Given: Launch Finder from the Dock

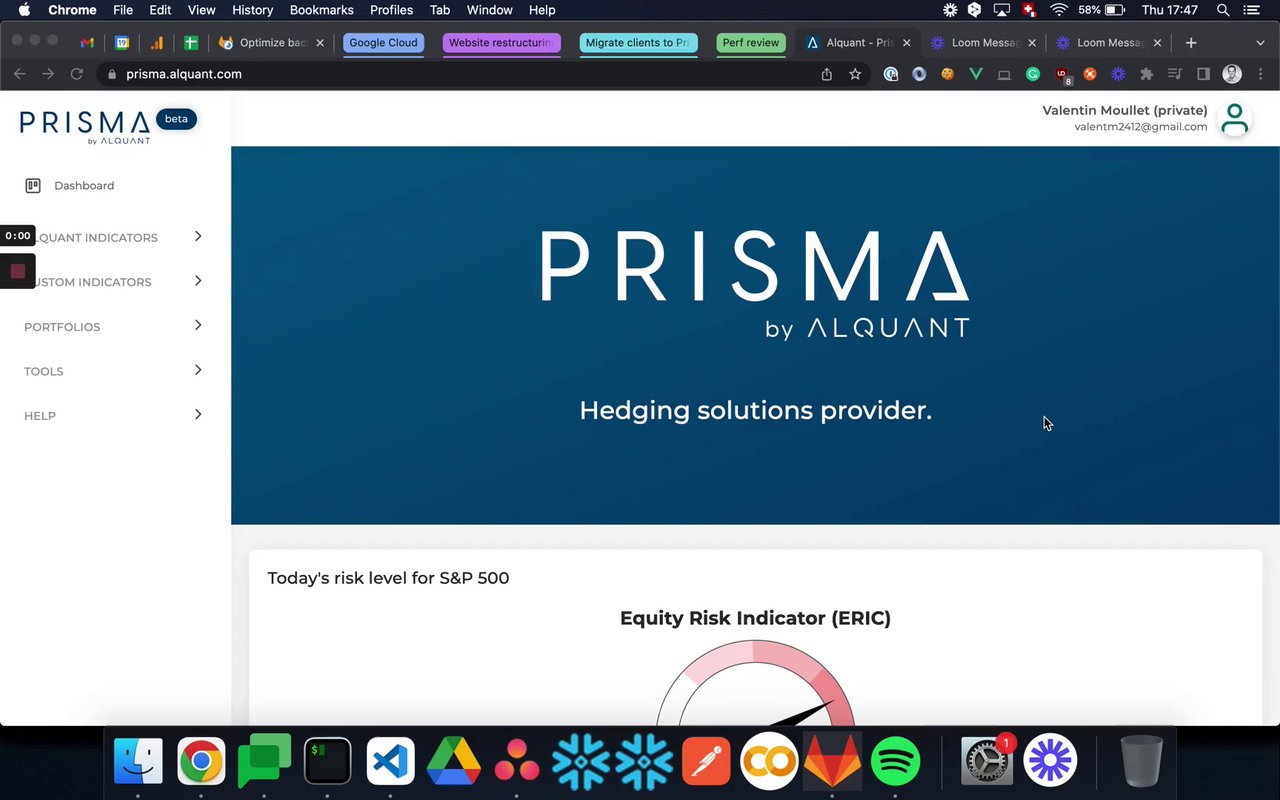Looking at the screenshot, I should (138, 761).
